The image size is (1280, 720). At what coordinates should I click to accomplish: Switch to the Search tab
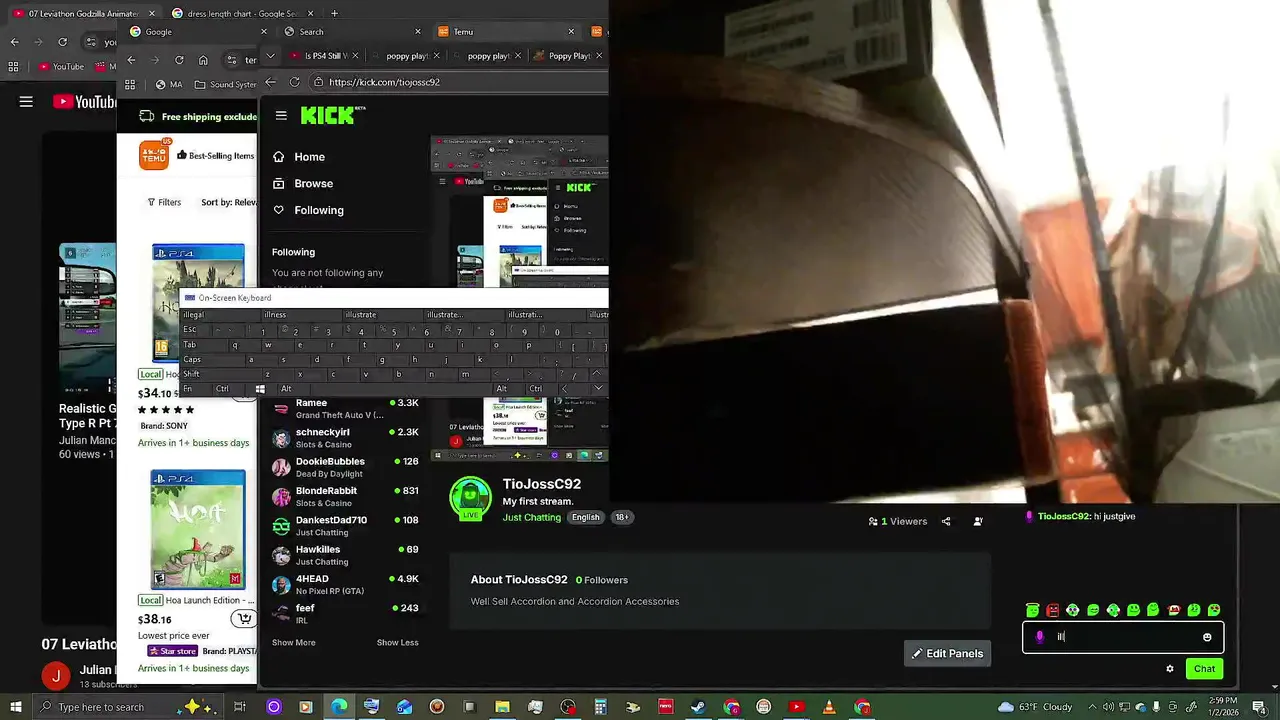pos(353,31)
